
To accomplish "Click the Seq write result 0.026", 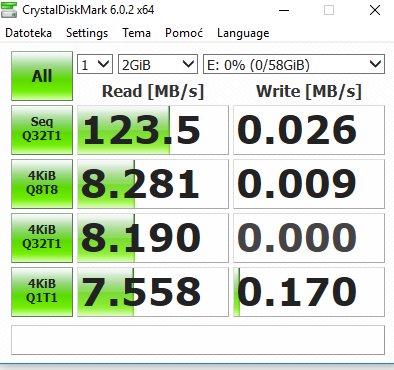I will click(x=309, y=130).
